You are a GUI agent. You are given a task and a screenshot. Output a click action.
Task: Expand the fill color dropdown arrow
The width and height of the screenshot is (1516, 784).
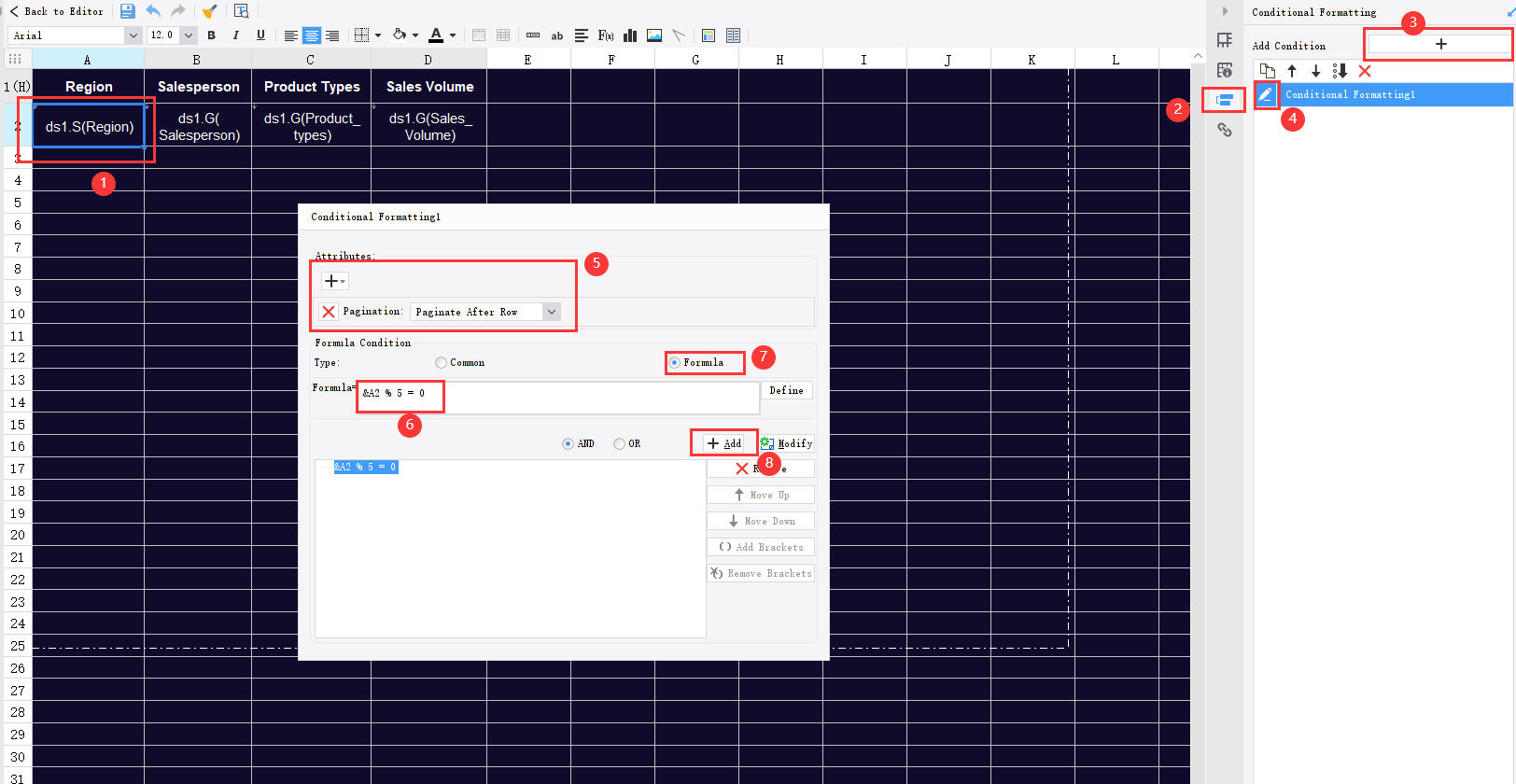point(415,35)
